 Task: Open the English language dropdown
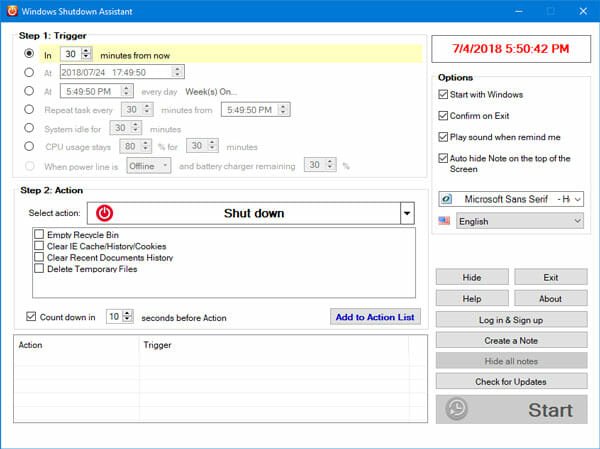[x=518, y=221]
